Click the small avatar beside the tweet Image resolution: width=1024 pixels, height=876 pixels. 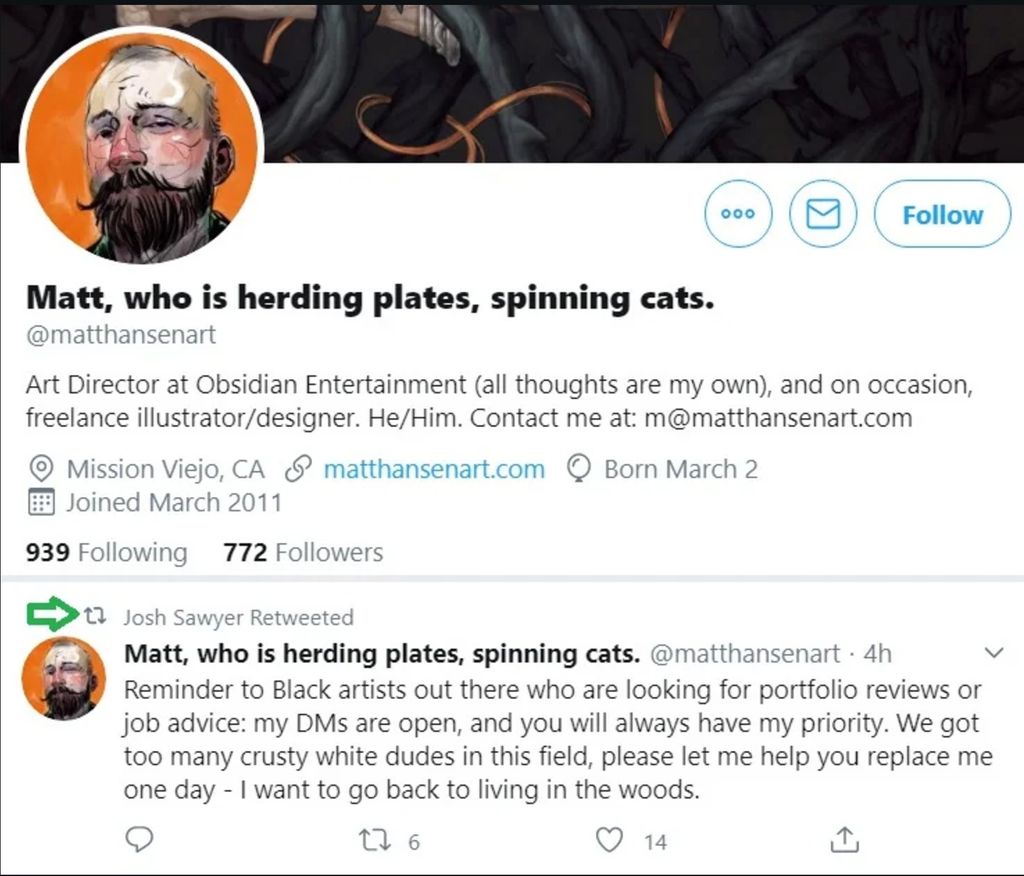(64, 678)
